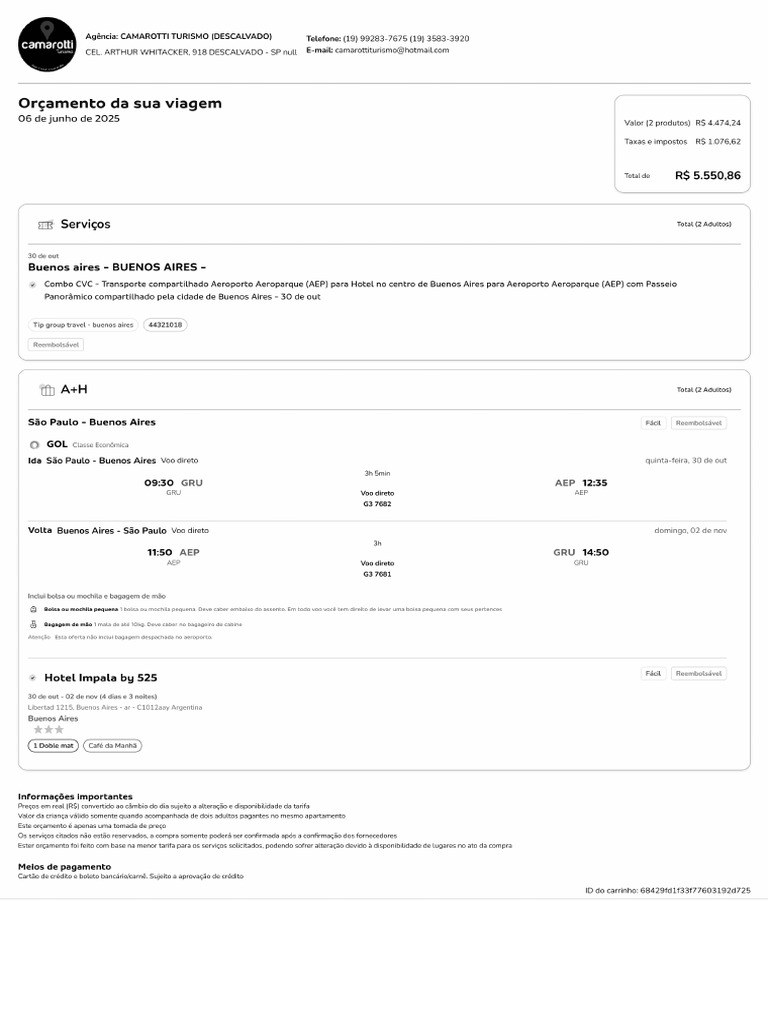Click the check icon beside Combo CVC
The image size is (768, 1024).
pos(33,285)
